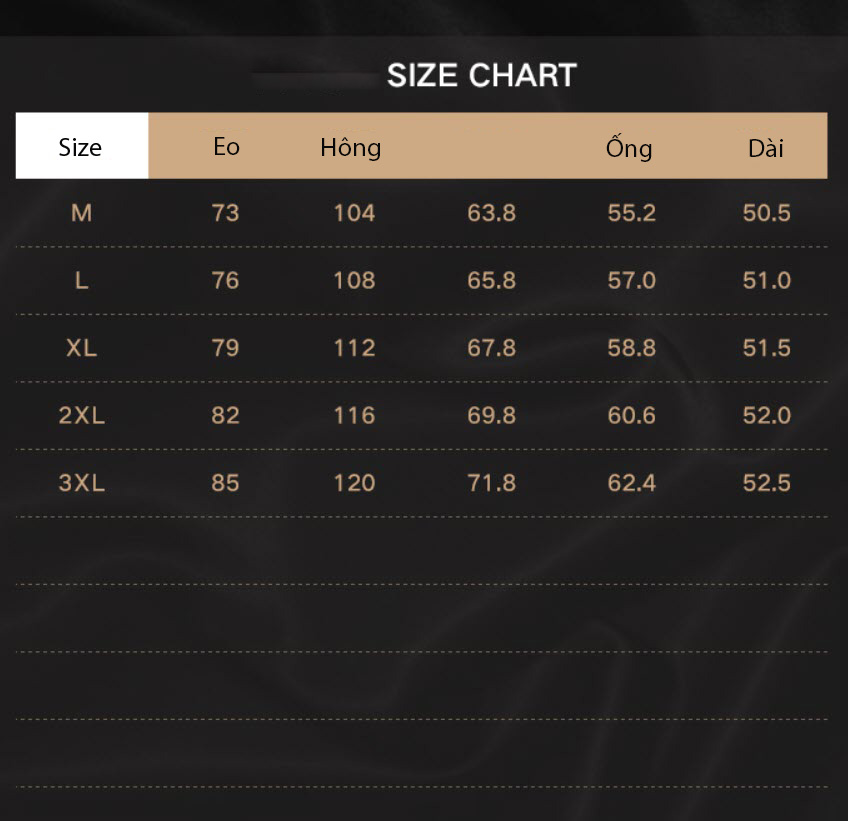The width and height of the screenshot is (848, 821).
Task: Click the Ống column header
Action: coord(629,147)
